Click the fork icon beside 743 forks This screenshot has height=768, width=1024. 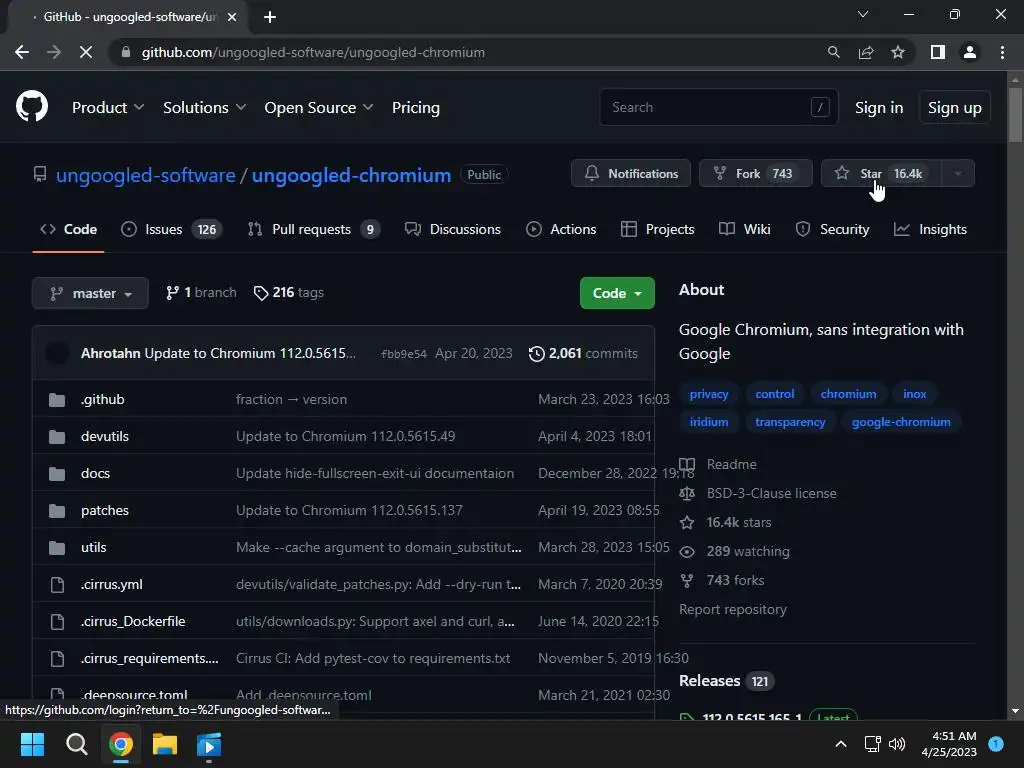687,581
